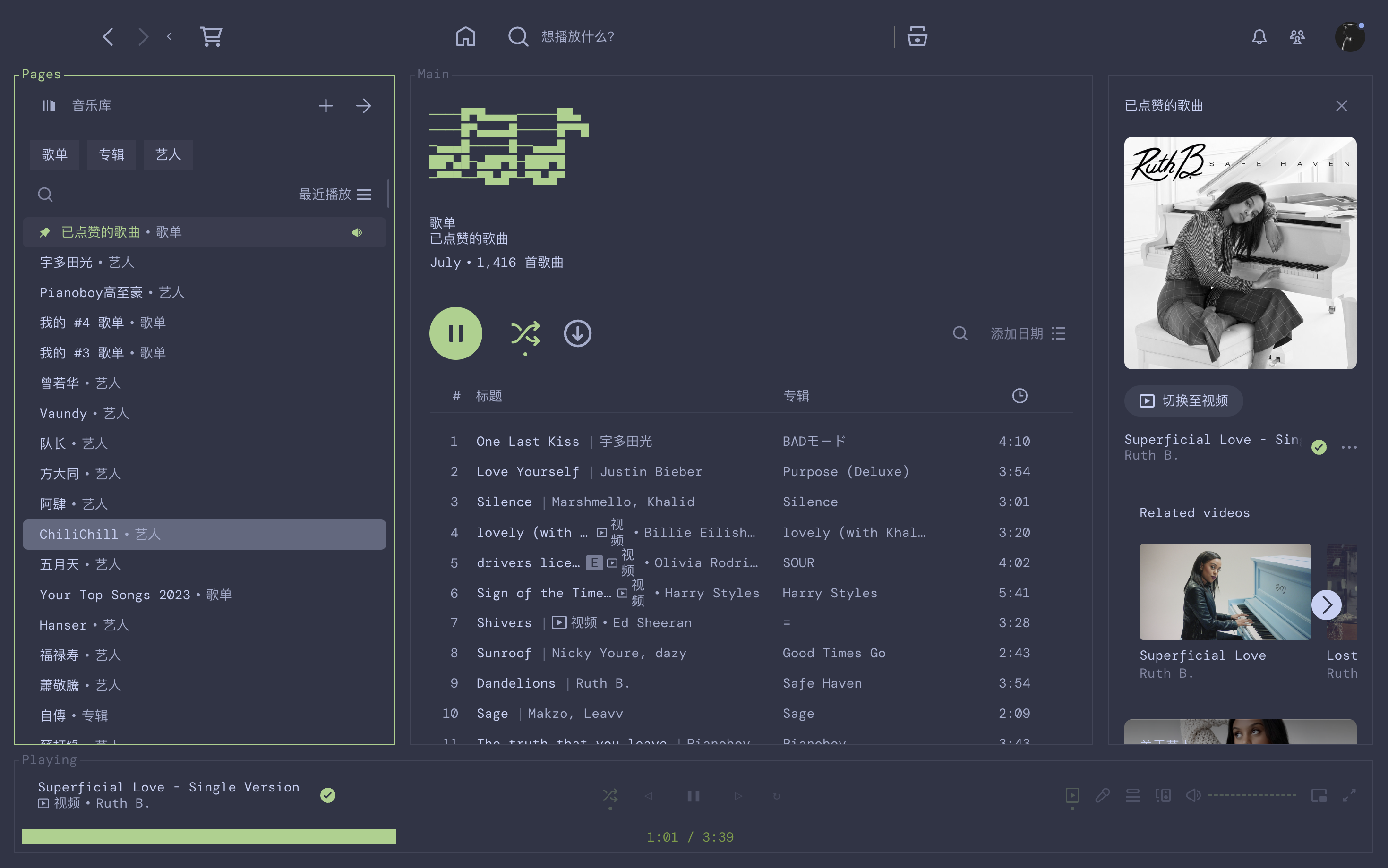Toggle the now playing view icon
The width and height of the screenshot is (1388, 868).
tap(1071, 795)
